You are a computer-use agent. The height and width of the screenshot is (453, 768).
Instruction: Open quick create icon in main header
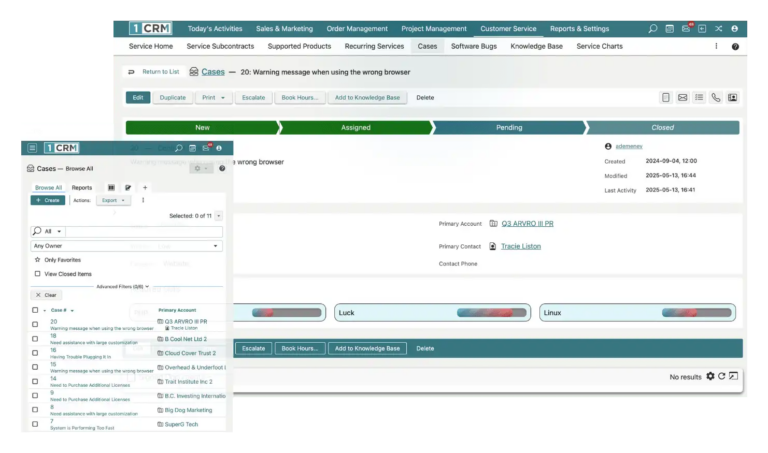point(702,29)
